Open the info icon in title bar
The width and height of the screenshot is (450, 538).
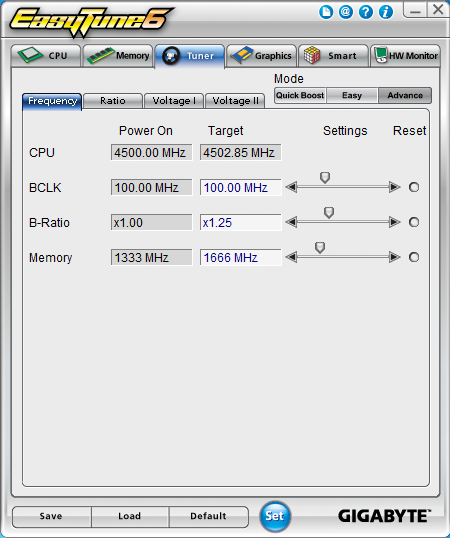pos(386,12)
